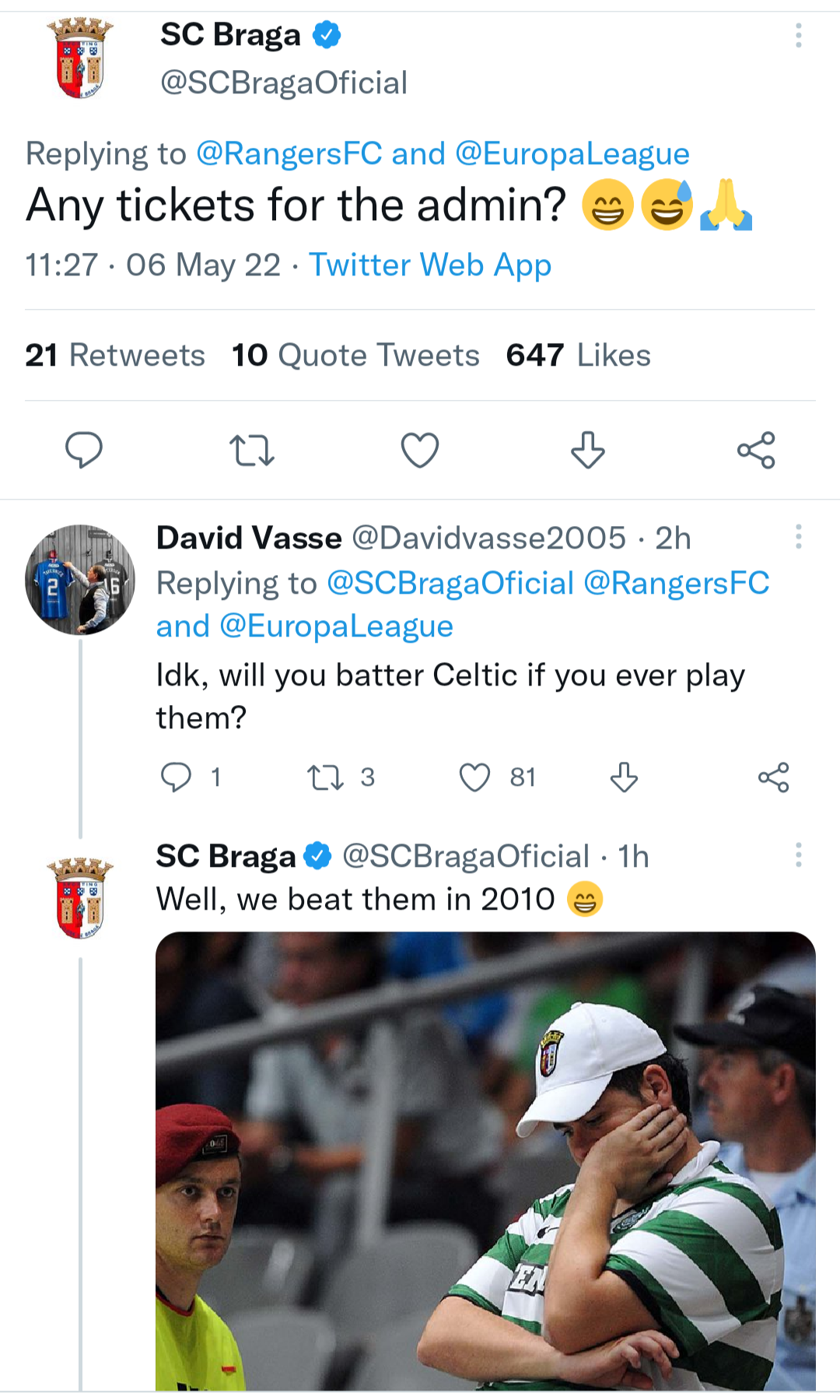Screen dimensions: 840x1400
Task: Like David Vasse's reply with 81 likes
Action: [474, 777]
